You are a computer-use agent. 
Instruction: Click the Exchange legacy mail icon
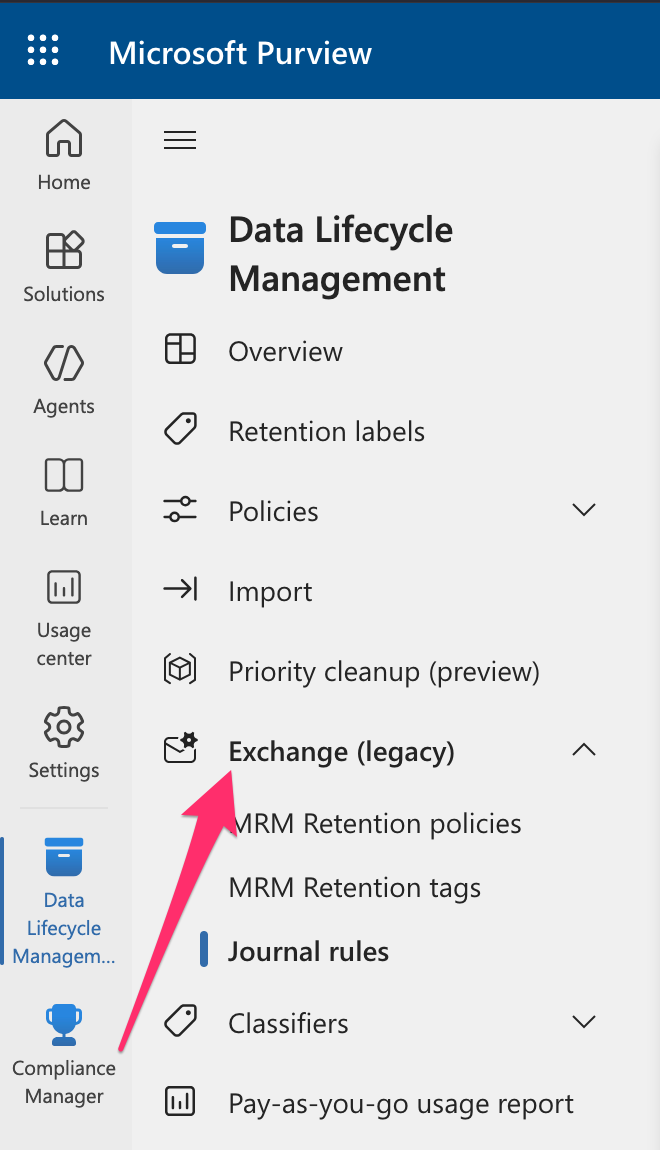pyautogui.click(x=180, y=748)
